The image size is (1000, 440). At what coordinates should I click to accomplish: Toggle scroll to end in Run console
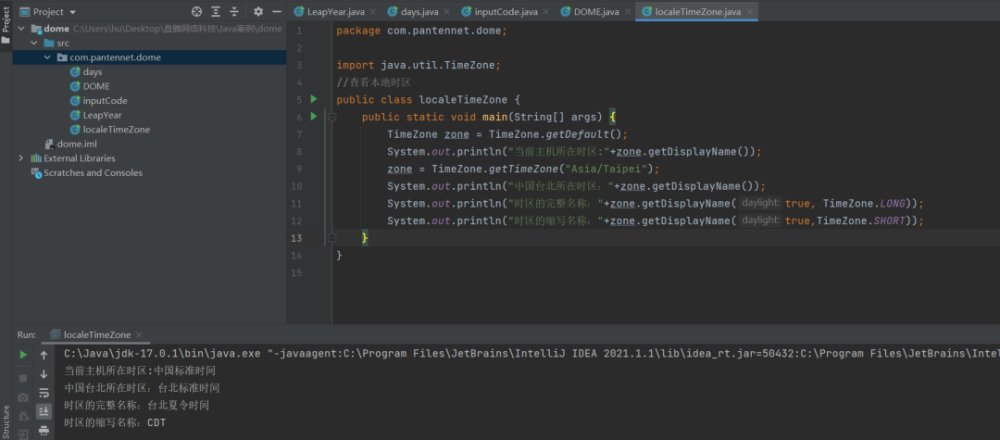click(x=44, y=411)
